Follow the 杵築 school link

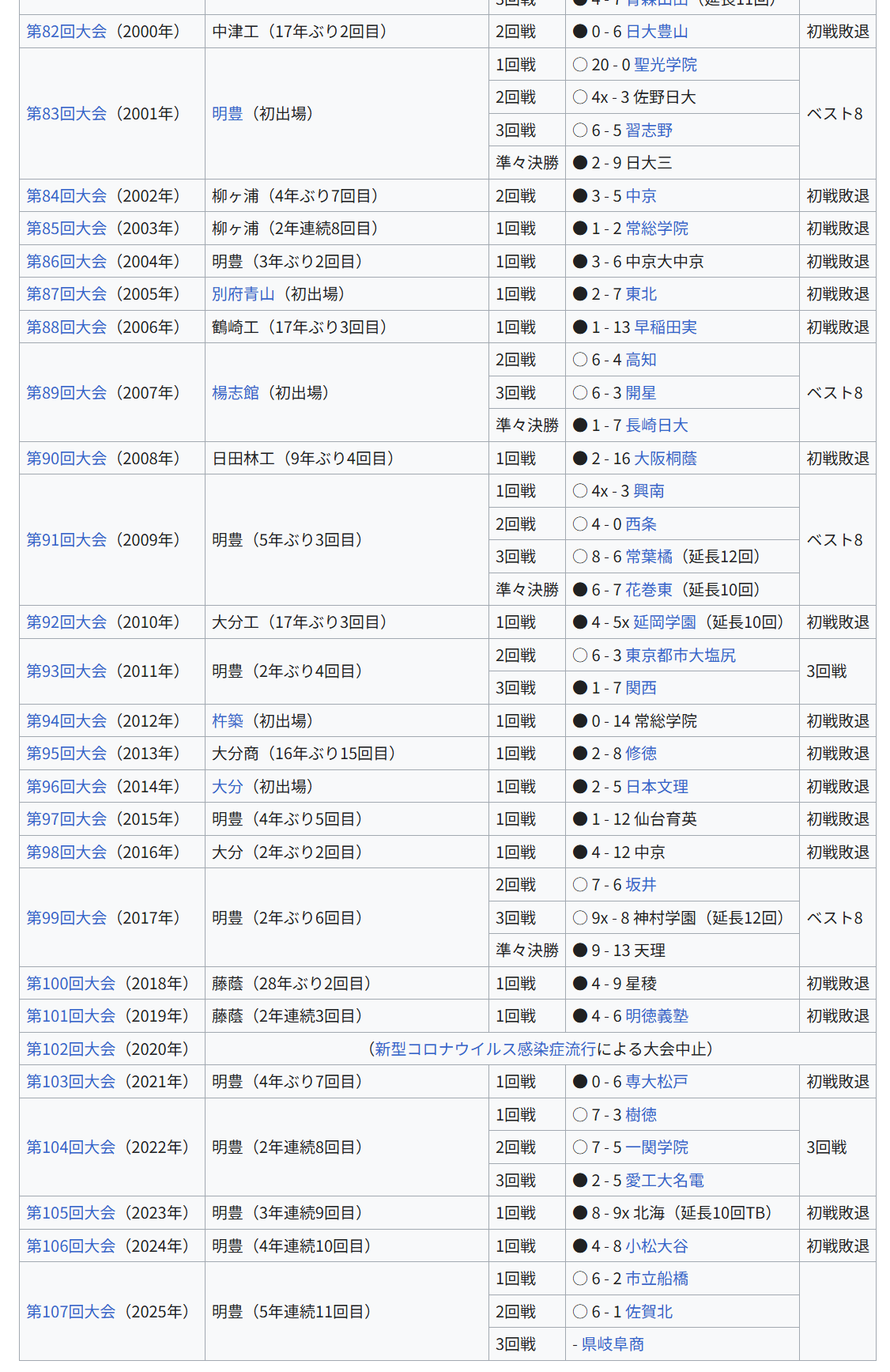tap(228, 721)
